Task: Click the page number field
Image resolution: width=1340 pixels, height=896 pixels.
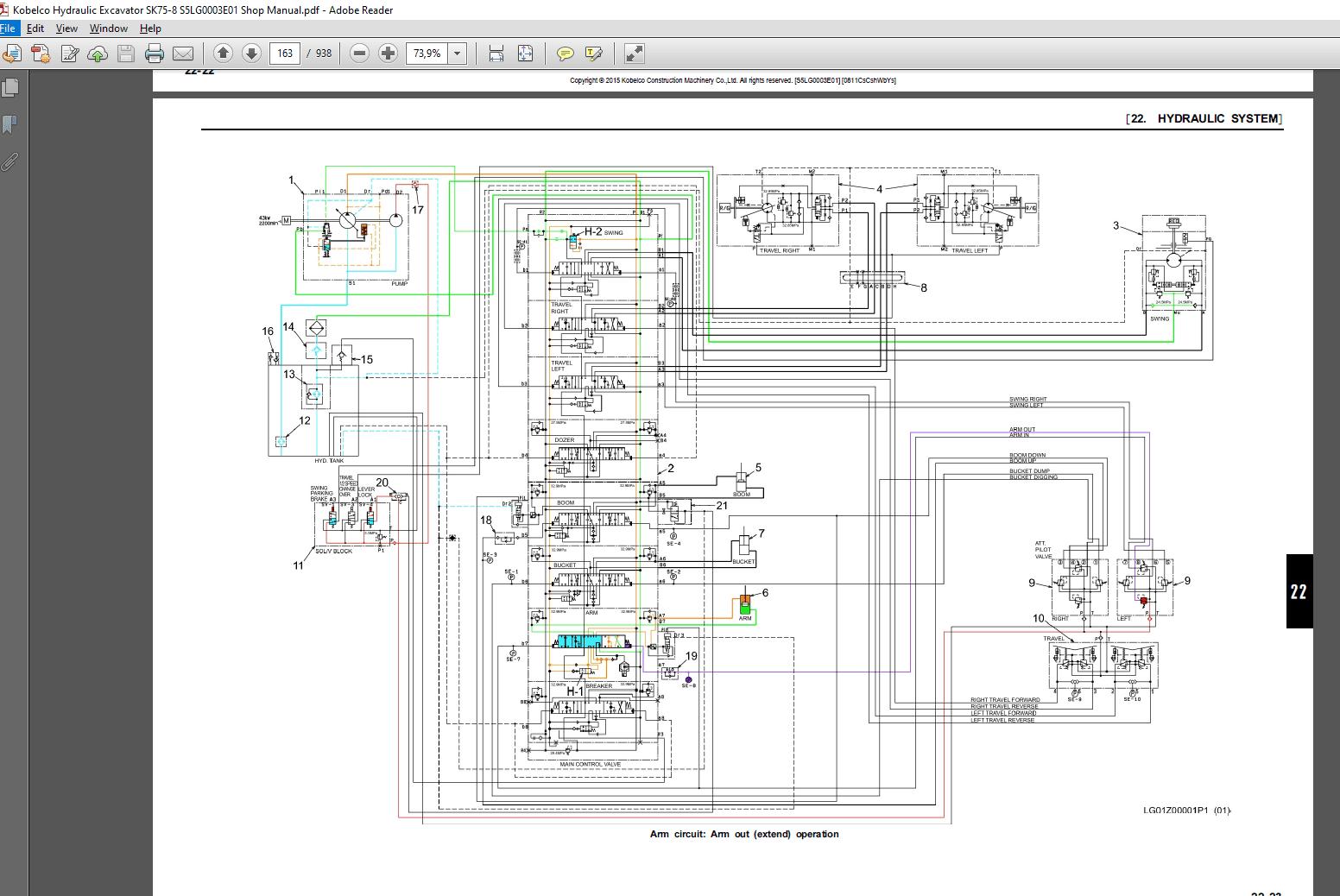Action: point(285,54)
